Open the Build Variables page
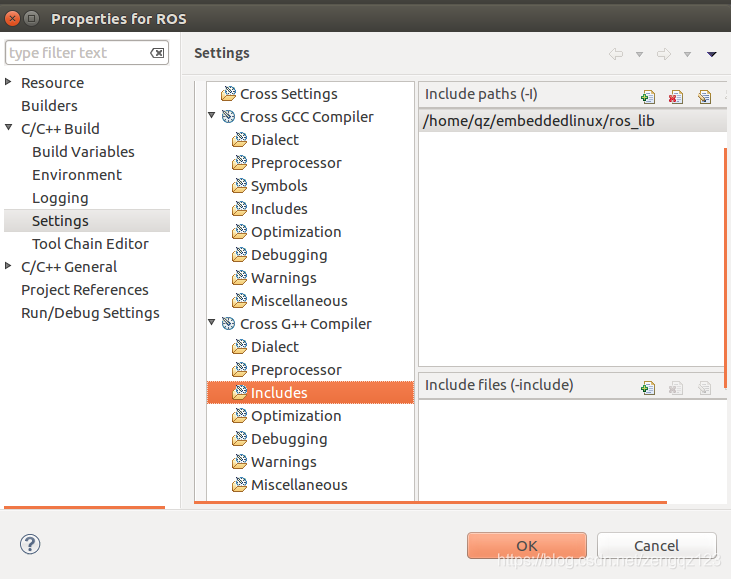731x579 pixels. pyautogui.click(x=83, y=152)
